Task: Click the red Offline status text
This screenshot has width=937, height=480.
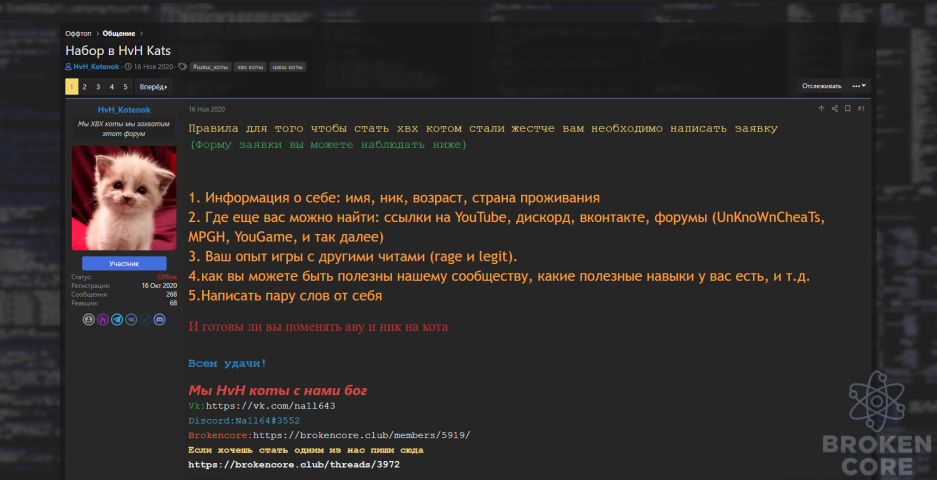Action: [167, 277]
